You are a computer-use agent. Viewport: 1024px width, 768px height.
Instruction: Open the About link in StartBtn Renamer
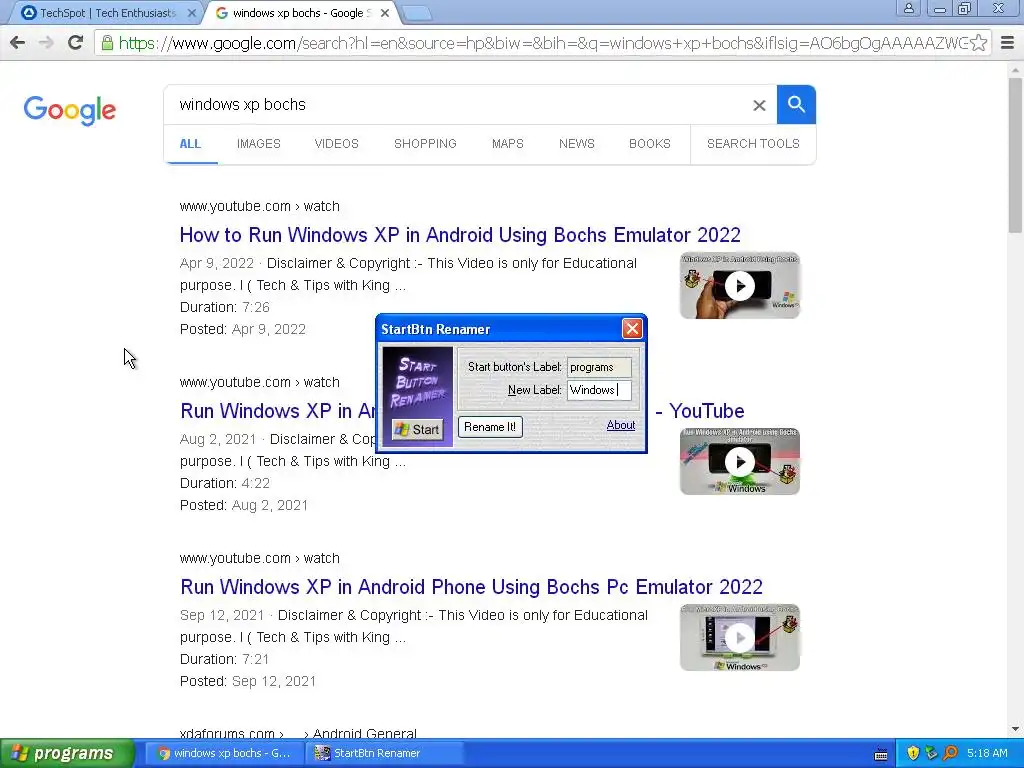620,425
